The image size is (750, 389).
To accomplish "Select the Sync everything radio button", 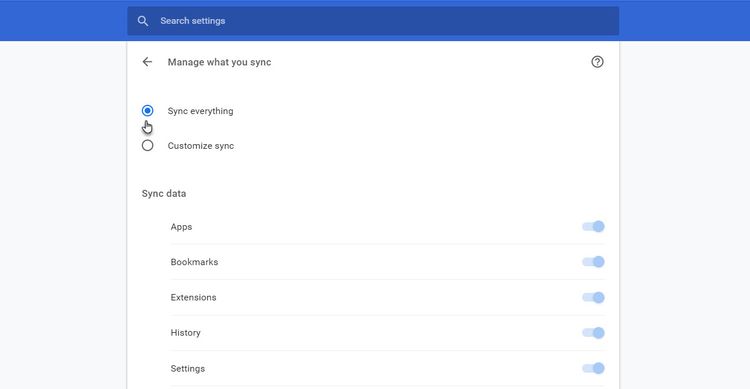I will pyautogui.click(x=147, y=111).
